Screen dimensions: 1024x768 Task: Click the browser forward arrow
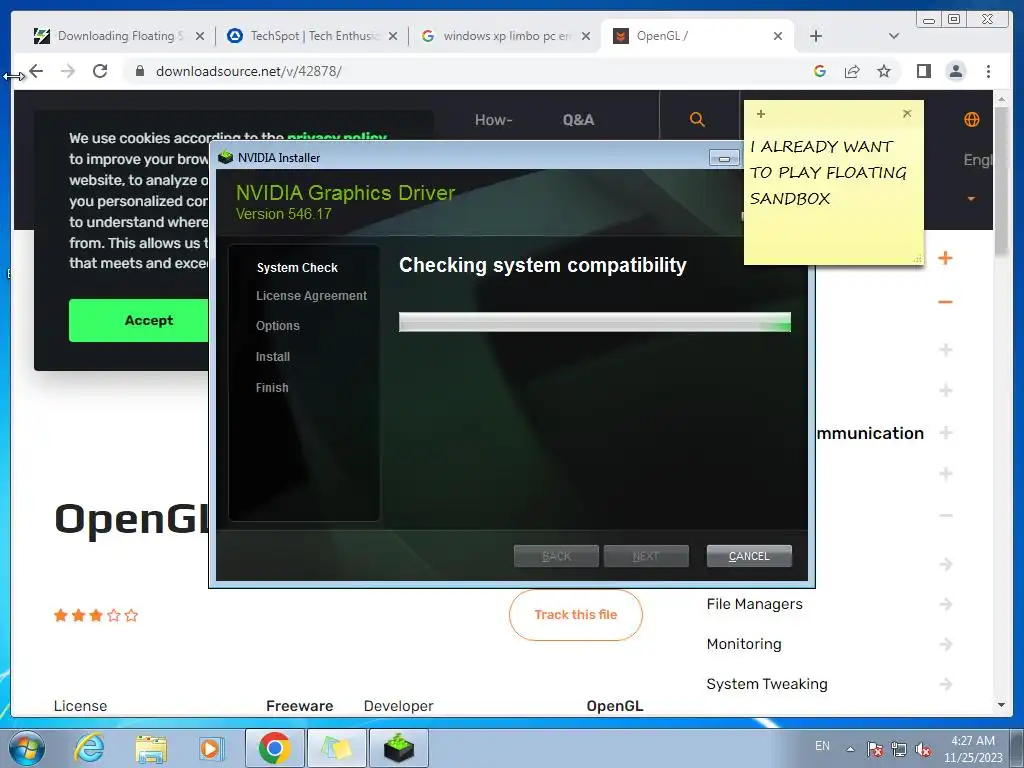pyautogui.click(x=68, y=71)
